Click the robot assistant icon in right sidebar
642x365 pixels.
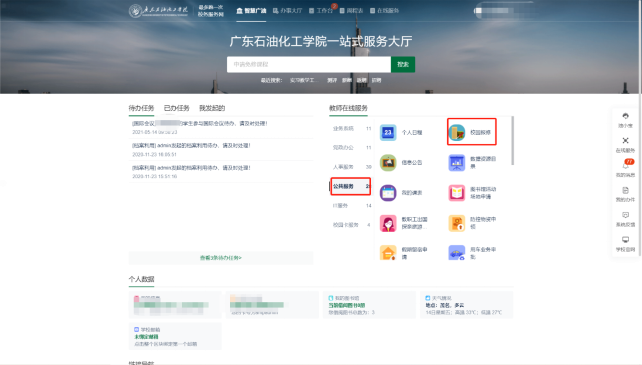625,116
